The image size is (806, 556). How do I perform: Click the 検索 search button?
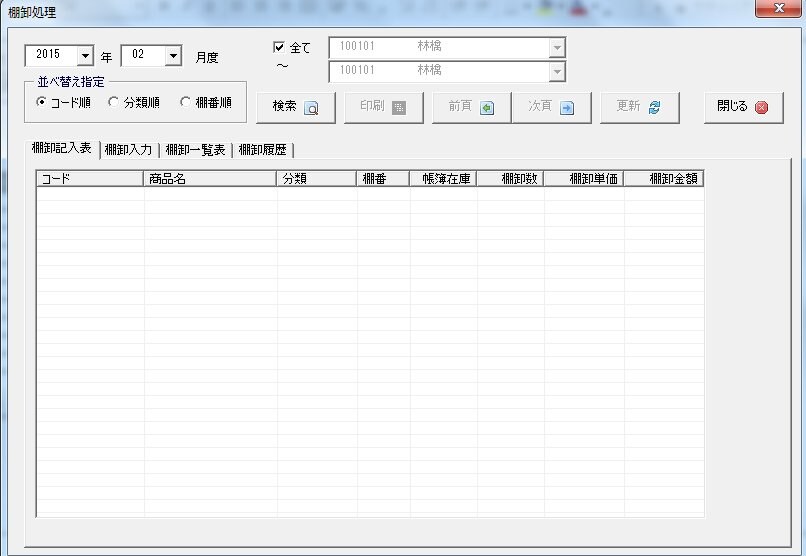click(296, 107)
